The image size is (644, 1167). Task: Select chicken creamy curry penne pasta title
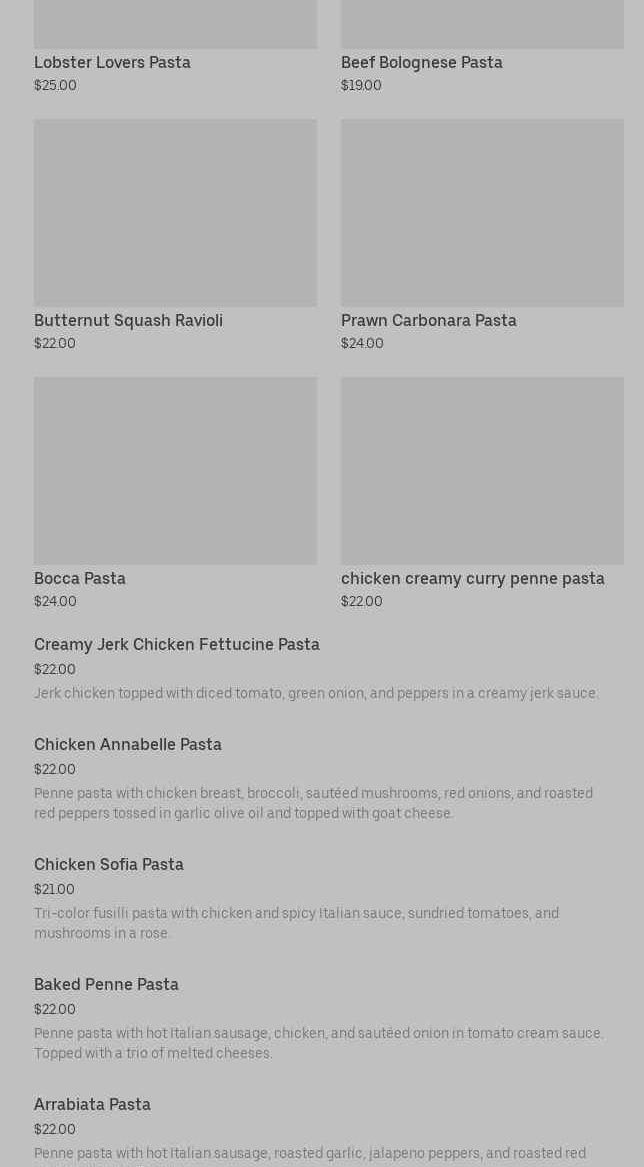click(x=472, y=579)
